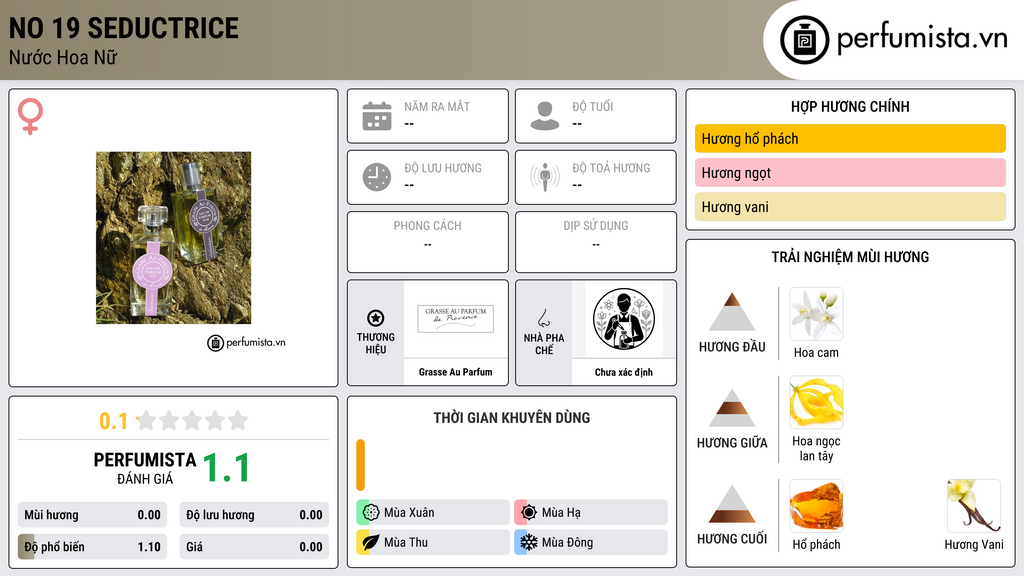Screen dimensions: 1024x576
Task: Click the Hoa cam note label
Action: [x=816, y=353]
